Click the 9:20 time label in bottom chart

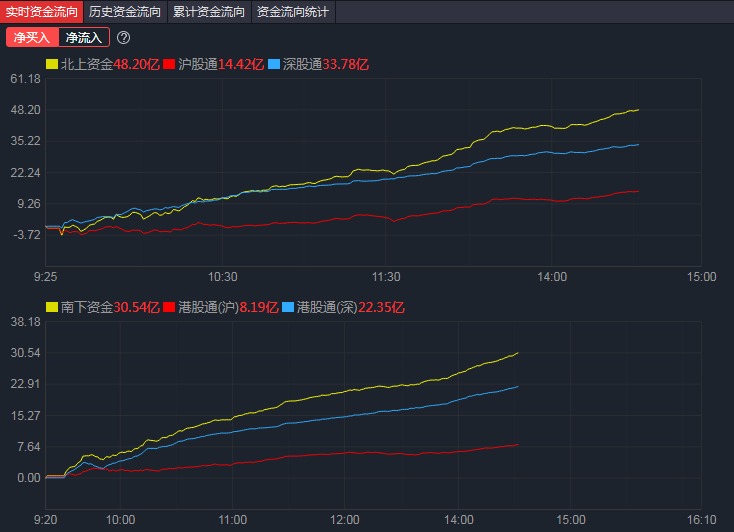[45, 520]
